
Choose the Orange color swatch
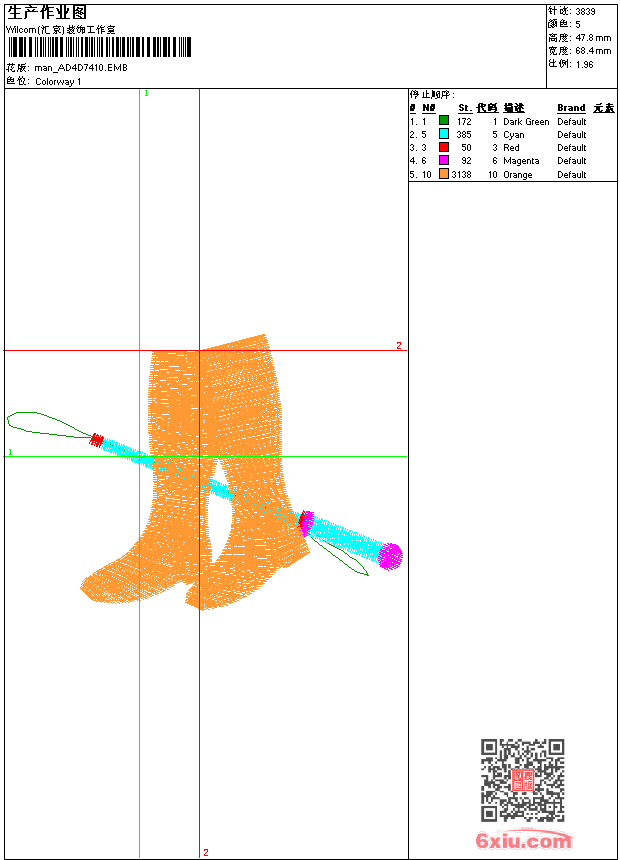tap(444, 174)
